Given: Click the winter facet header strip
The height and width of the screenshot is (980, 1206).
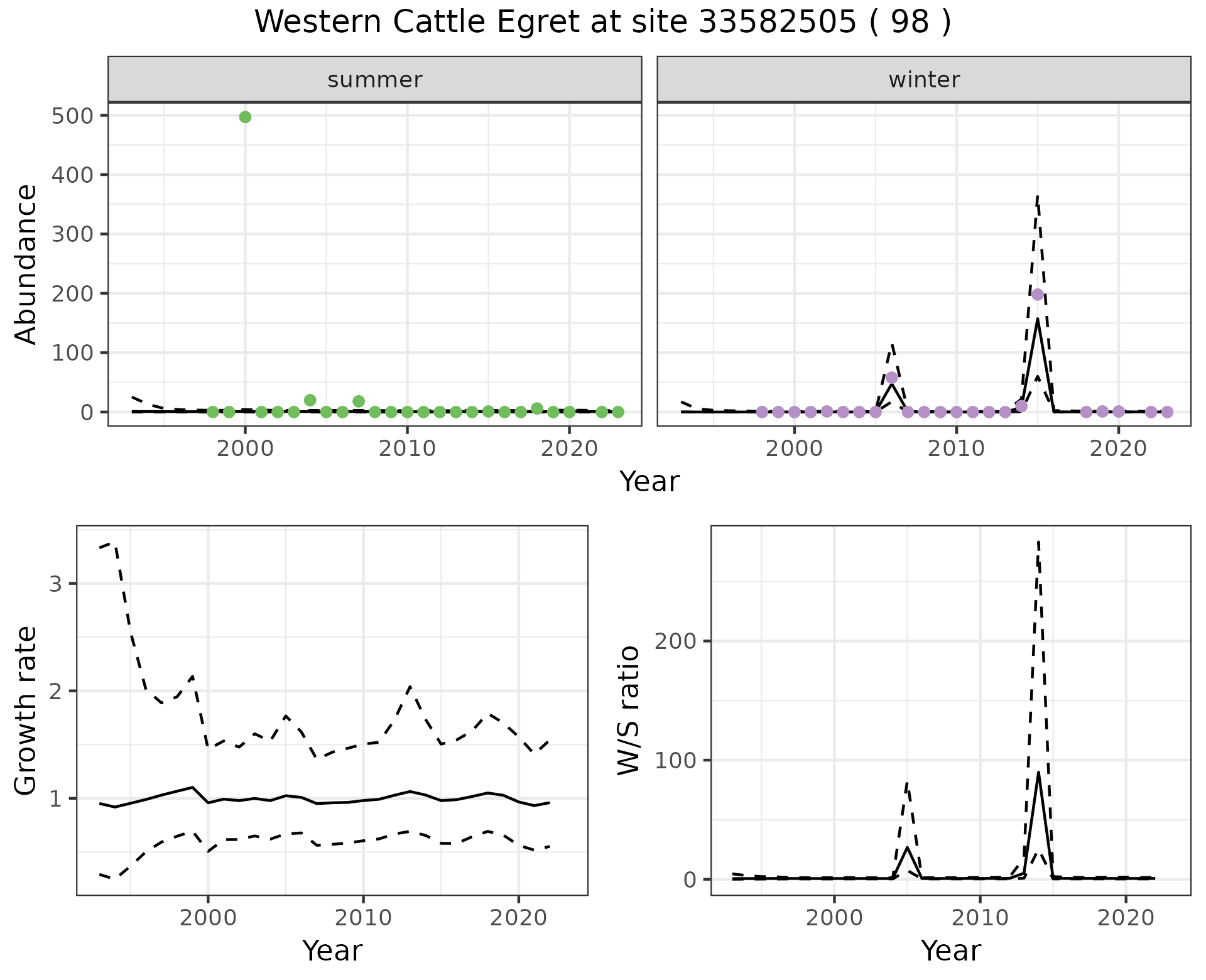Looking at the screenshot, I should (924, 80).
